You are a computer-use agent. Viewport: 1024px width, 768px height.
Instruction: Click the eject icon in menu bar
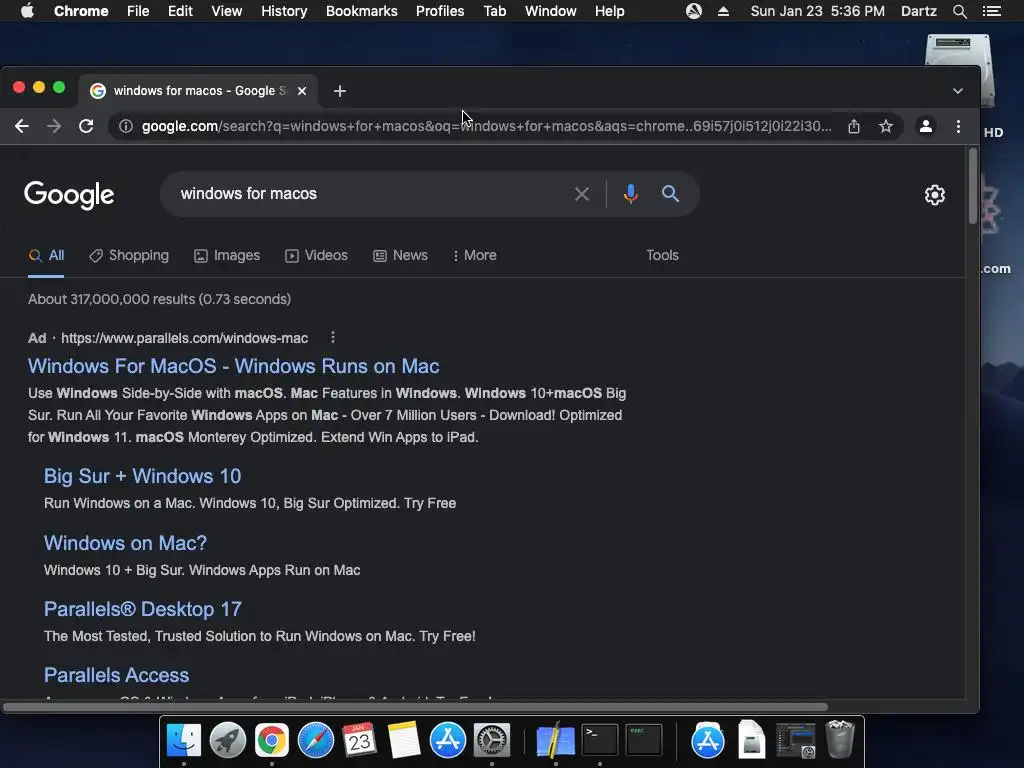click(x=723, y=11)
